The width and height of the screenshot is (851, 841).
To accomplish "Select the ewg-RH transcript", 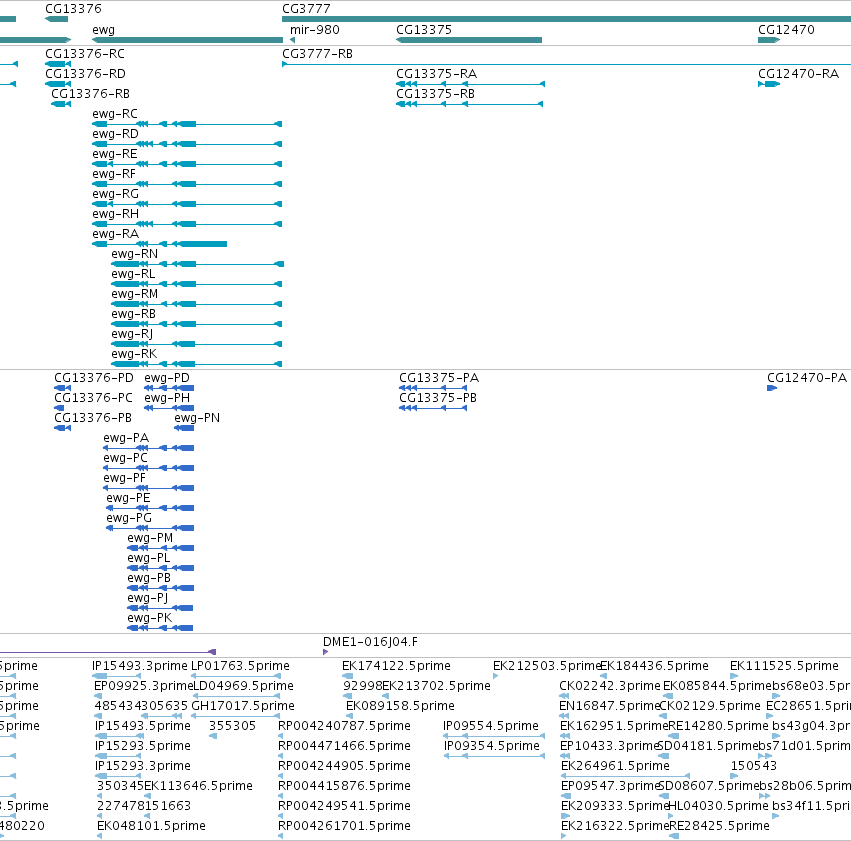I will click(187, 224).
